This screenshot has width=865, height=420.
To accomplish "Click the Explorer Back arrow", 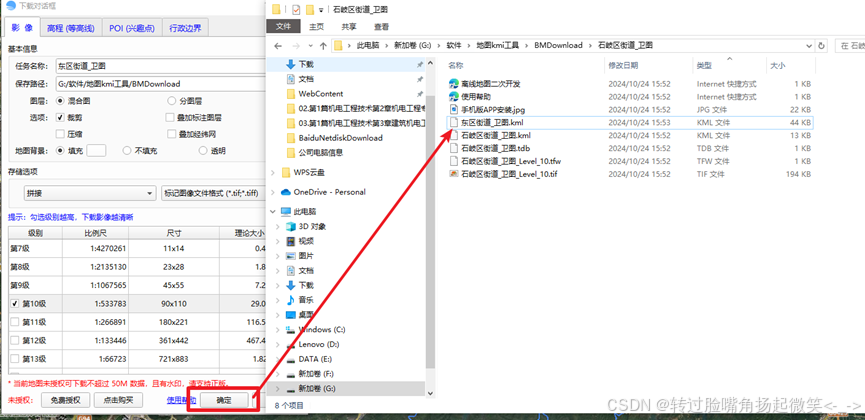I will click(278, 46).
